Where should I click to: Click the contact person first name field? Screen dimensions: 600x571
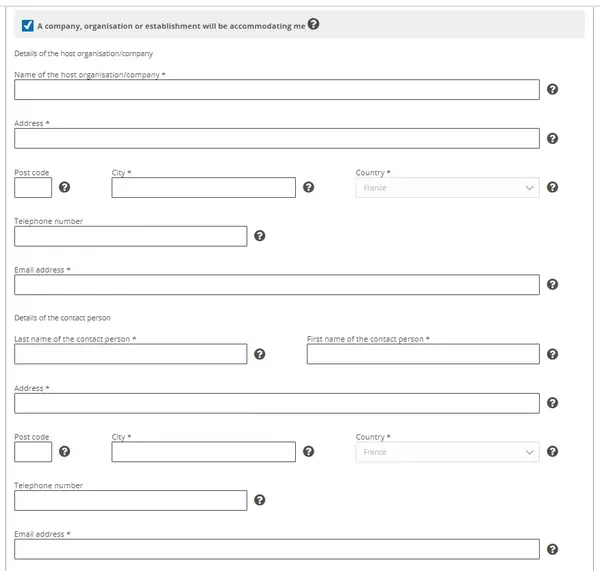tap(423, 354)
